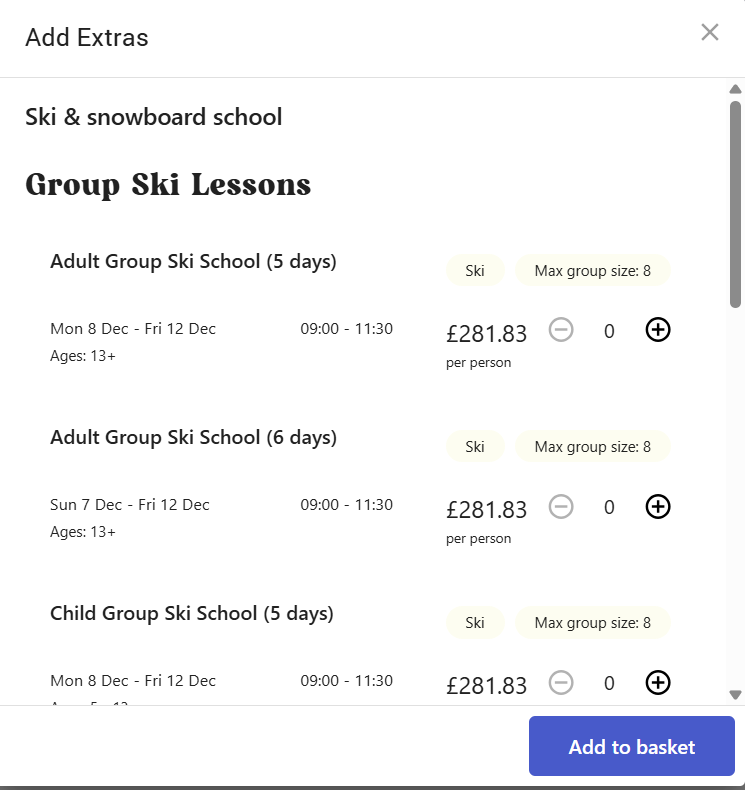The image size is (745, 790).
Task: Decrease Child Group Ski School (5 days) quantity
Action: tap(562, 683)
